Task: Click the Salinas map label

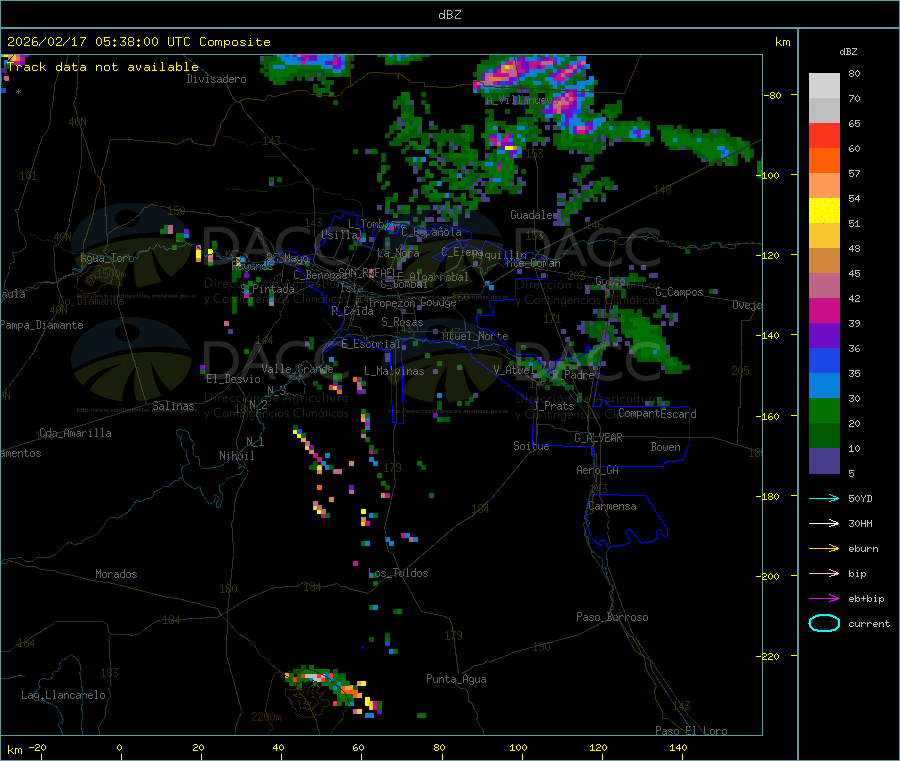Action: click(173, 406)
